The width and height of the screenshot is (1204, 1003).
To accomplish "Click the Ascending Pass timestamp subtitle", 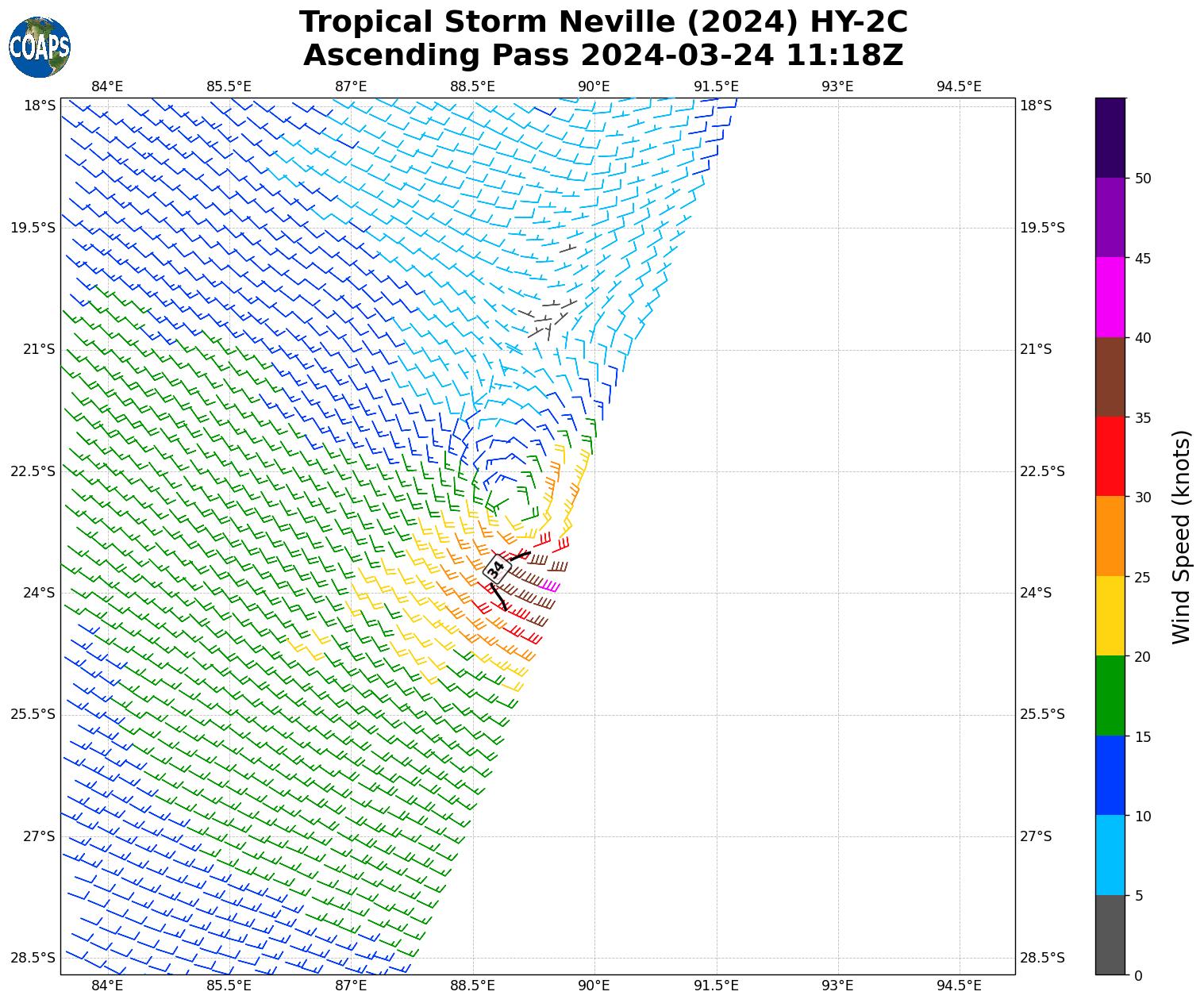I will (x=603, y=56).
